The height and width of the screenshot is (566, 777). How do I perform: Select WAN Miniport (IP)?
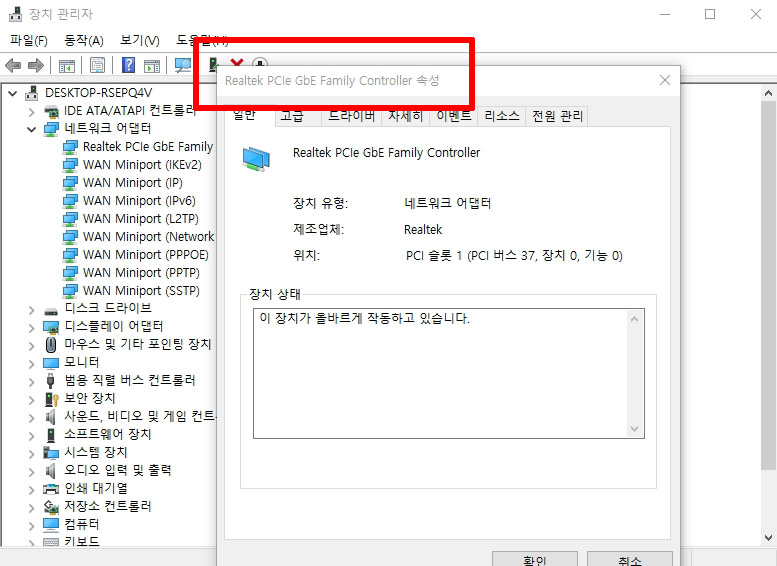coord(123,183)
